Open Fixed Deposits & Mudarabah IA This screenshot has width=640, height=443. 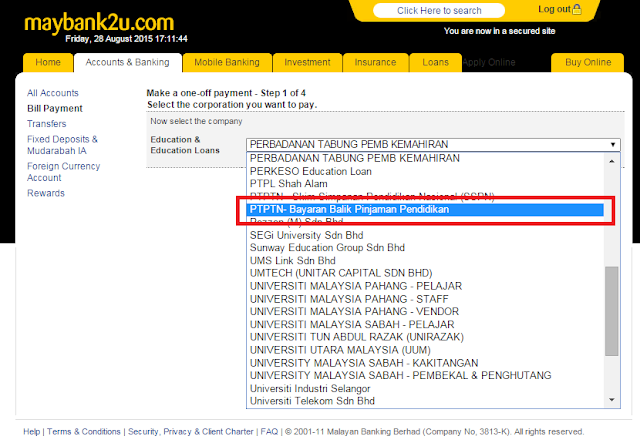(62, 145)
